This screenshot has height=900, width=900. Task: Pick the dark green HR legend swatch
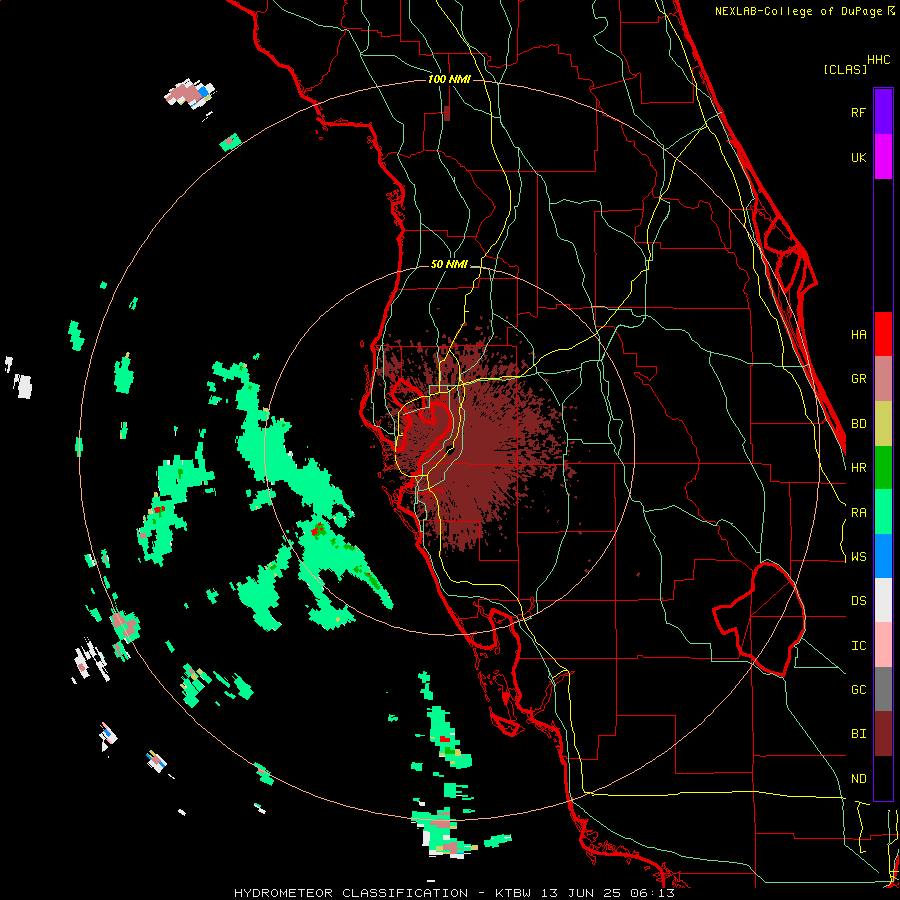883,467
